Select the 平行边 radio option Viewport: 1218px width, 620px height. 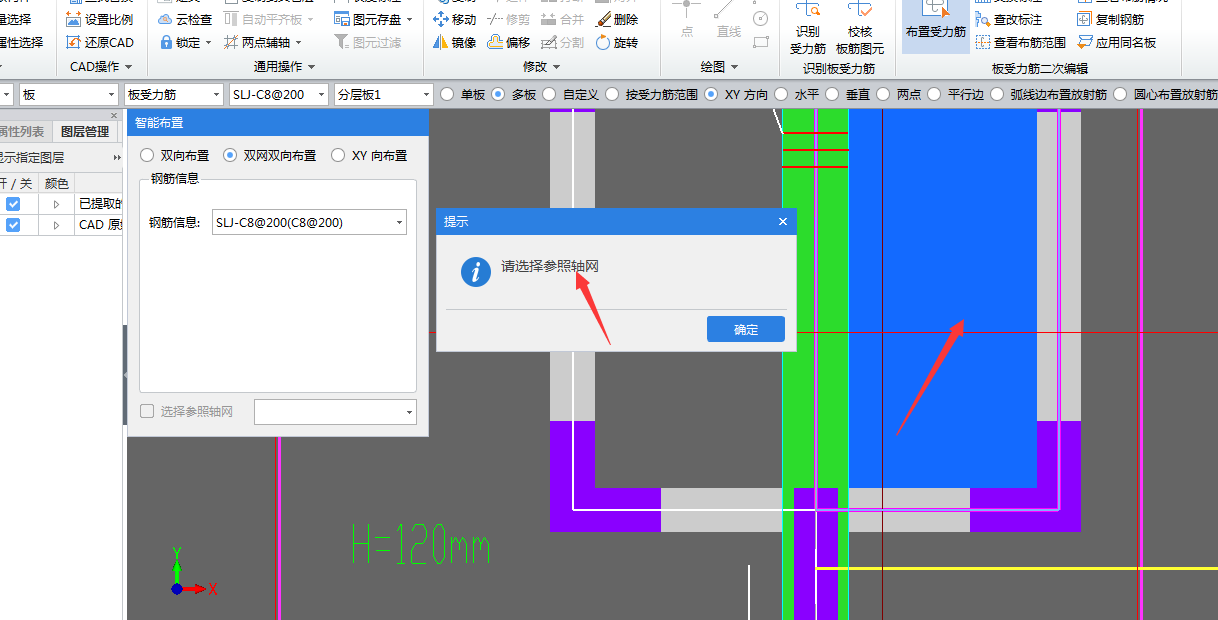coord(956,94)
